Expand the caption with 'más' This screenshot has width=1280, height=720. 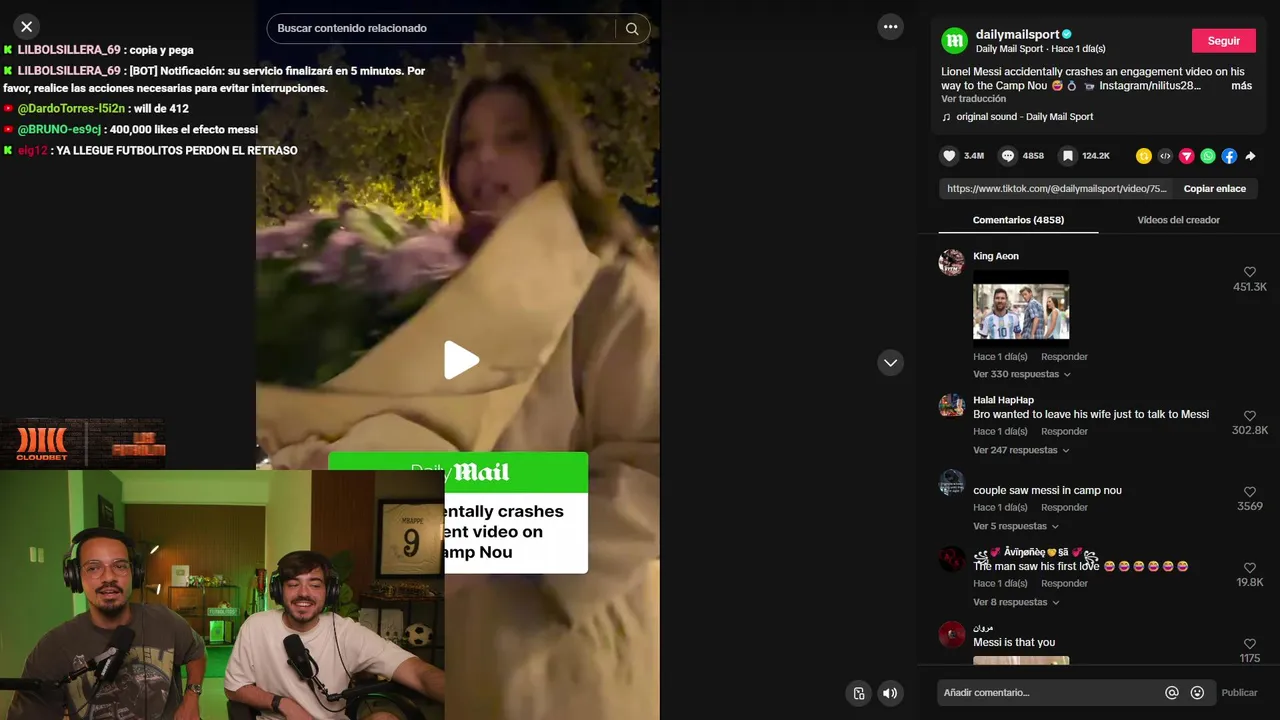[1241, 86]
